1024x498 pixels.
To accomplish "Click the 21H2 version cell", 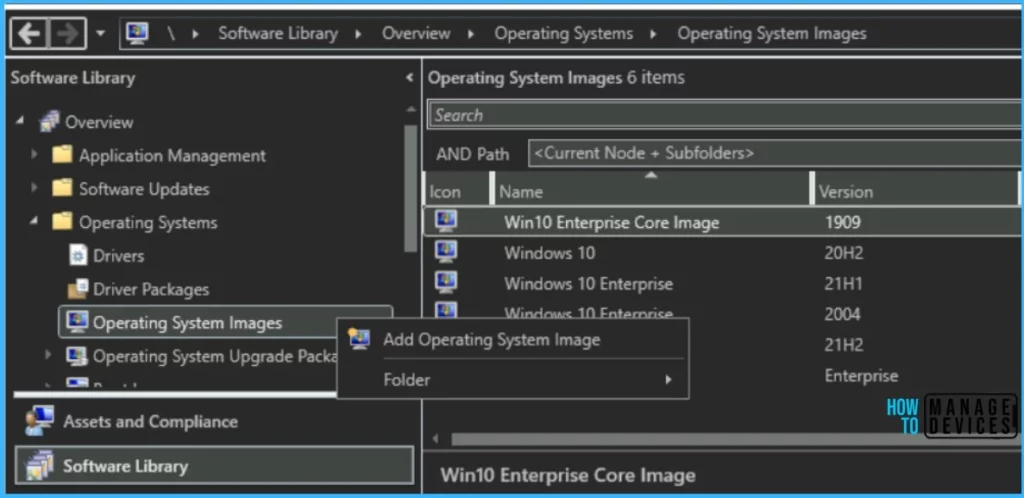I will (x=844, y=345).
